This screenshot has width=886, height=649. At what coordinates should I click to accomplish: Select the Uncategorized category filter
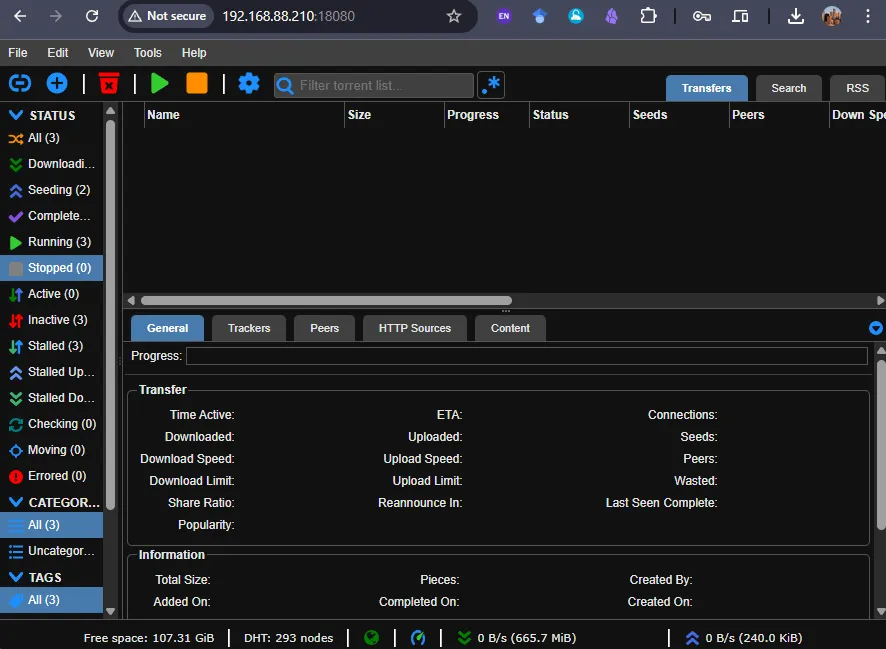(51, 551)
